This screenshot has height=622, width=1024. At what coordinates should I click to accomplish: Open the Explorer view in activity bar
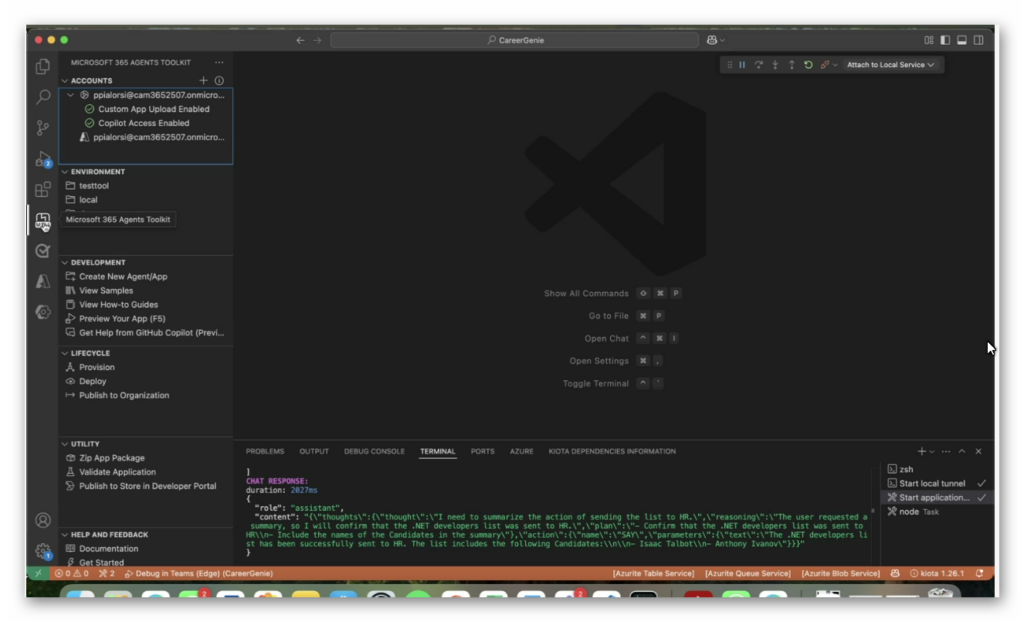[43, 67]
